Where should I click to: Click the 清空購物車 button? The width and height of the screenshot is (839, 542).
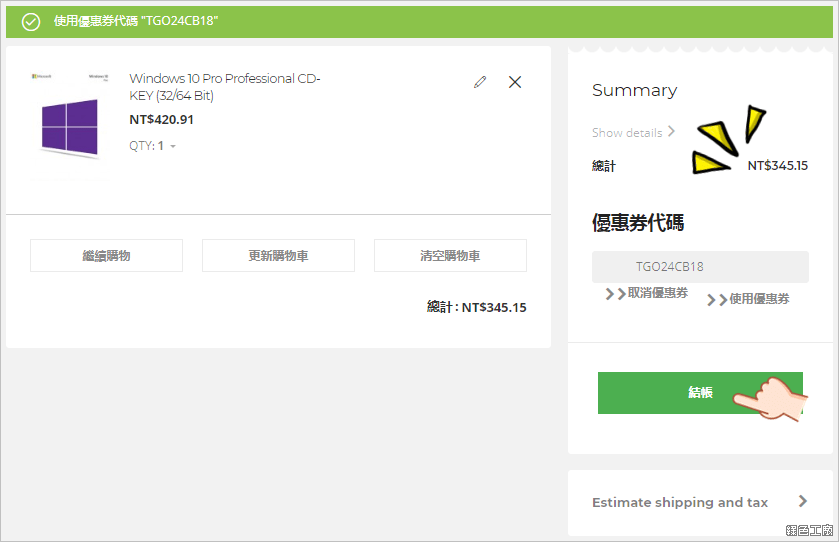450,256
